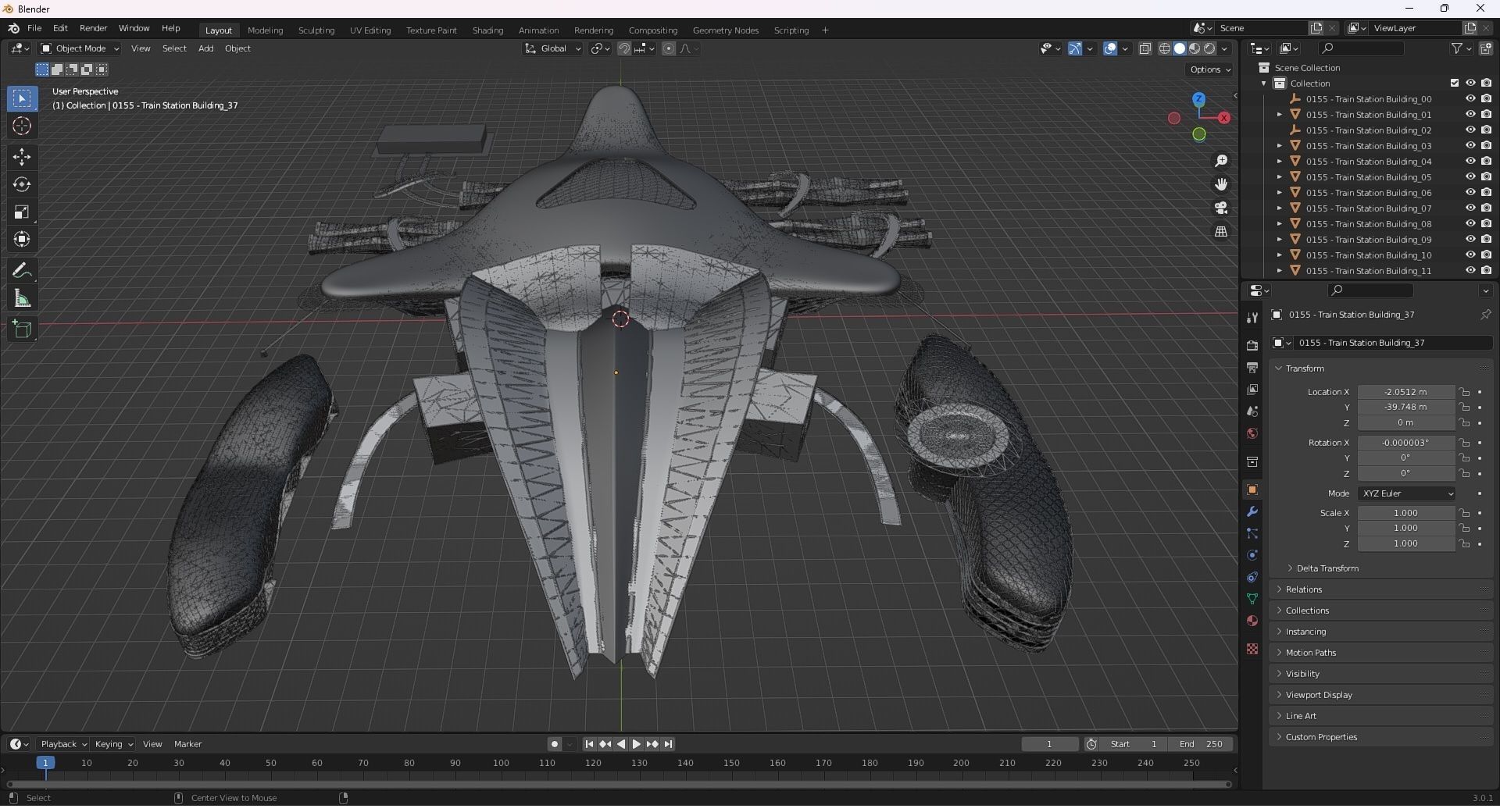Screen dimensions: 1500x812
Task: Toggle the Collection eye visibility
Action: pos(1470,84)
